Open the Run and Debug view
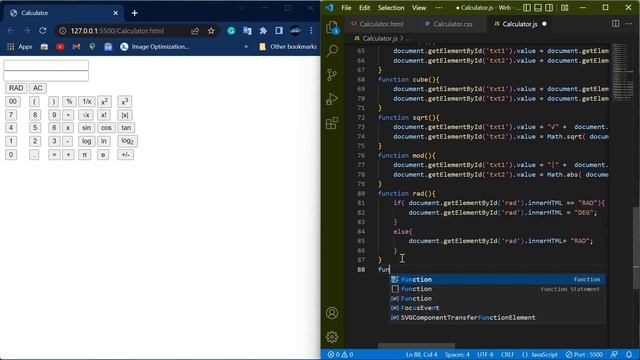Viewport: 640px width, 360px height. click(332, 99)
